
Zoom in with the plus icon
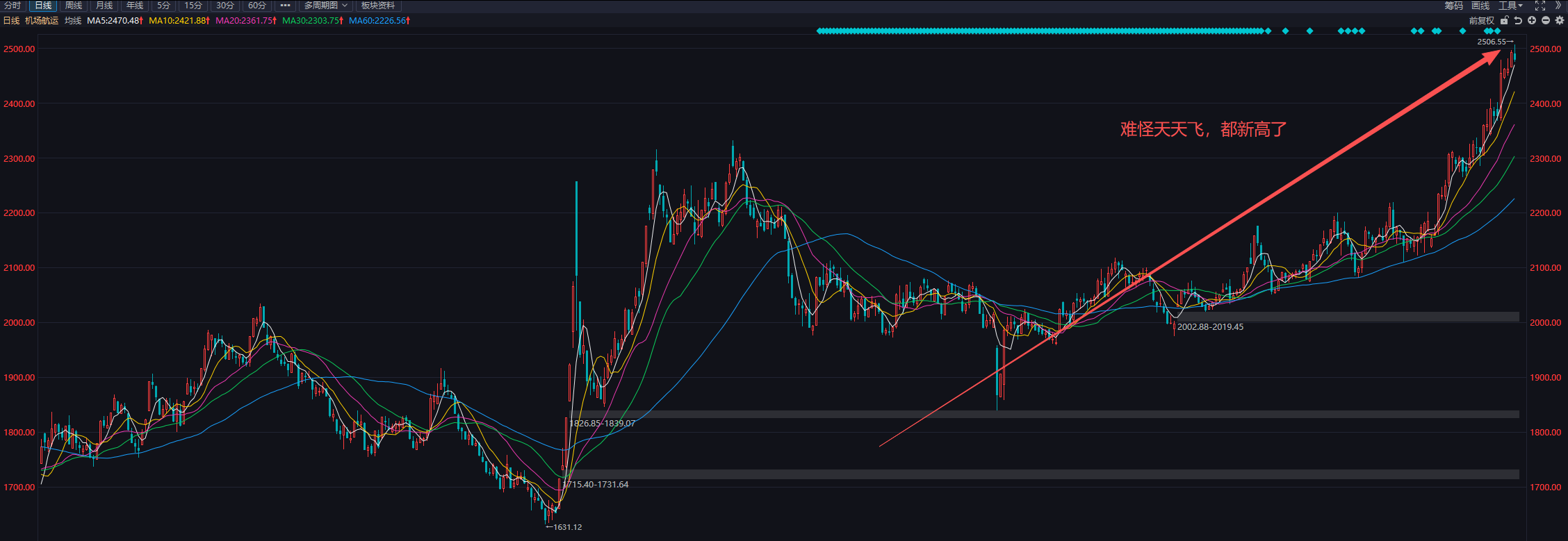(1532, 21)
